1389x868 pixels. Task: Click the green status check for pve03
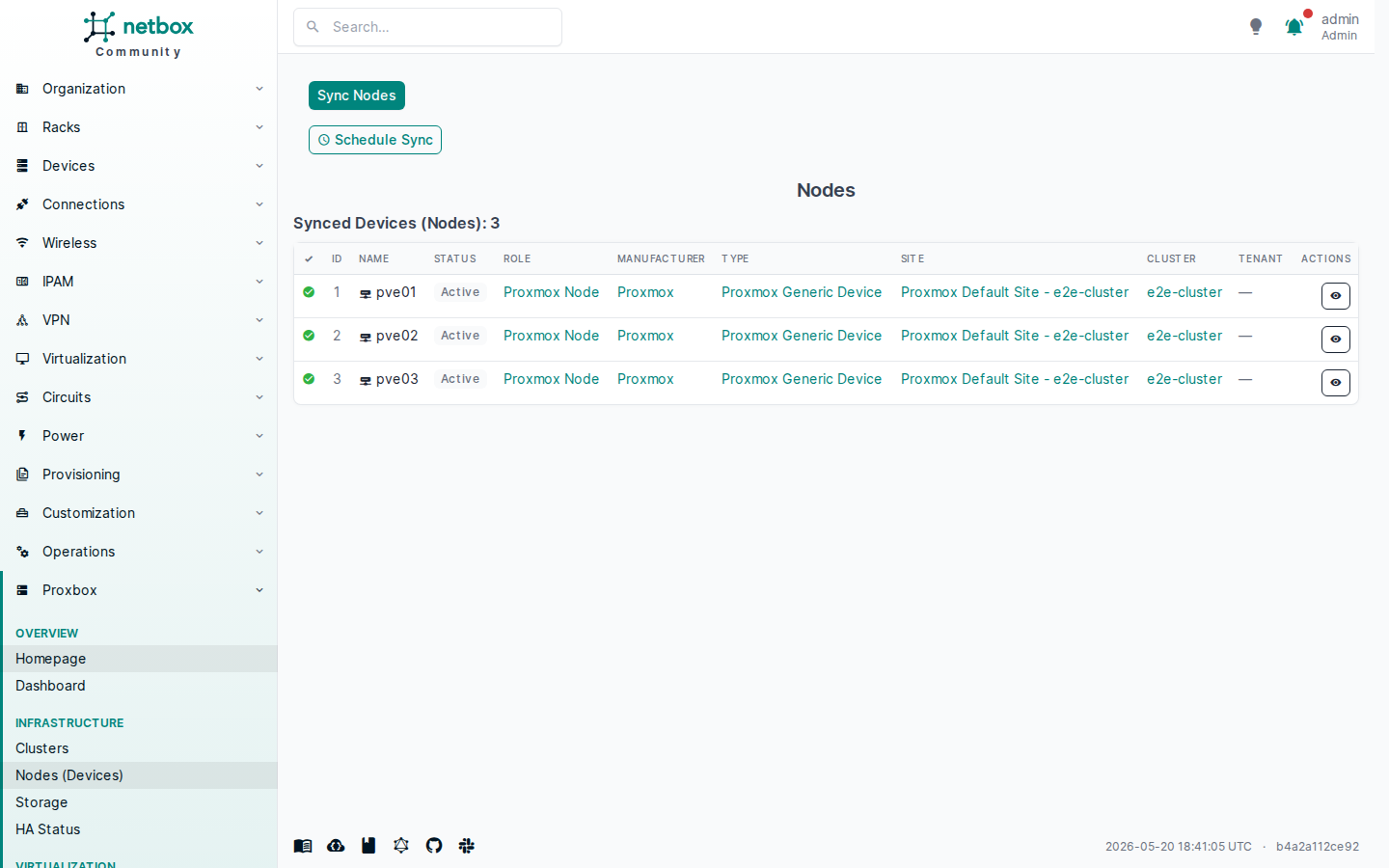pyautogui.click(x=309, y=379)
